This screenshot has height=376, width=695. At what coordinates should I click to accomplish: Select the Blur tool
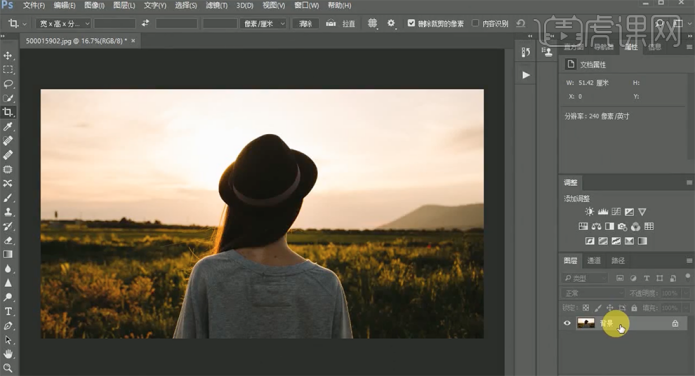click(8, 269)
